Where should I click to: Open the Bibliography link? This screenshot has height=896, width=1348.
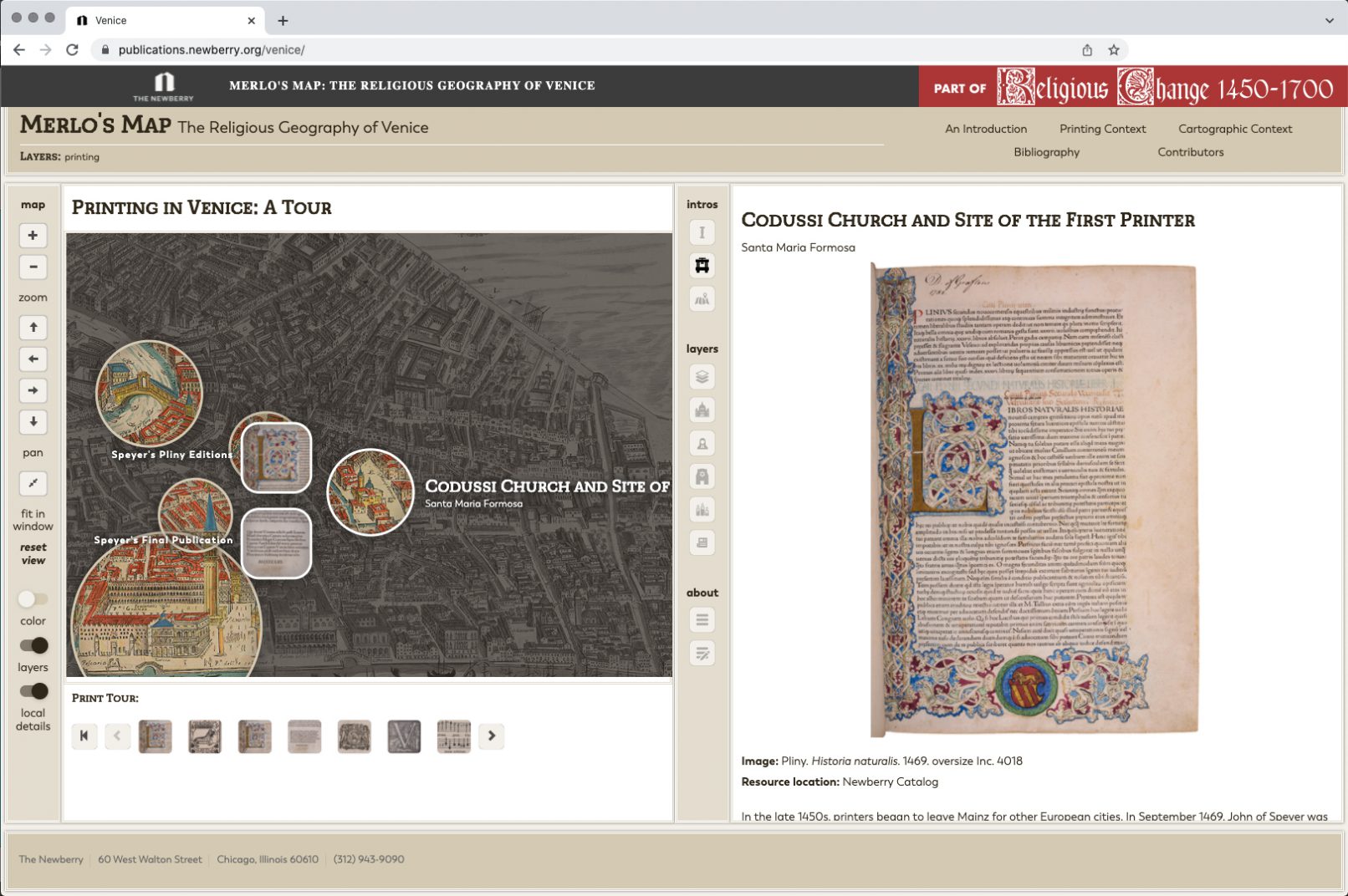[1046, 152]
